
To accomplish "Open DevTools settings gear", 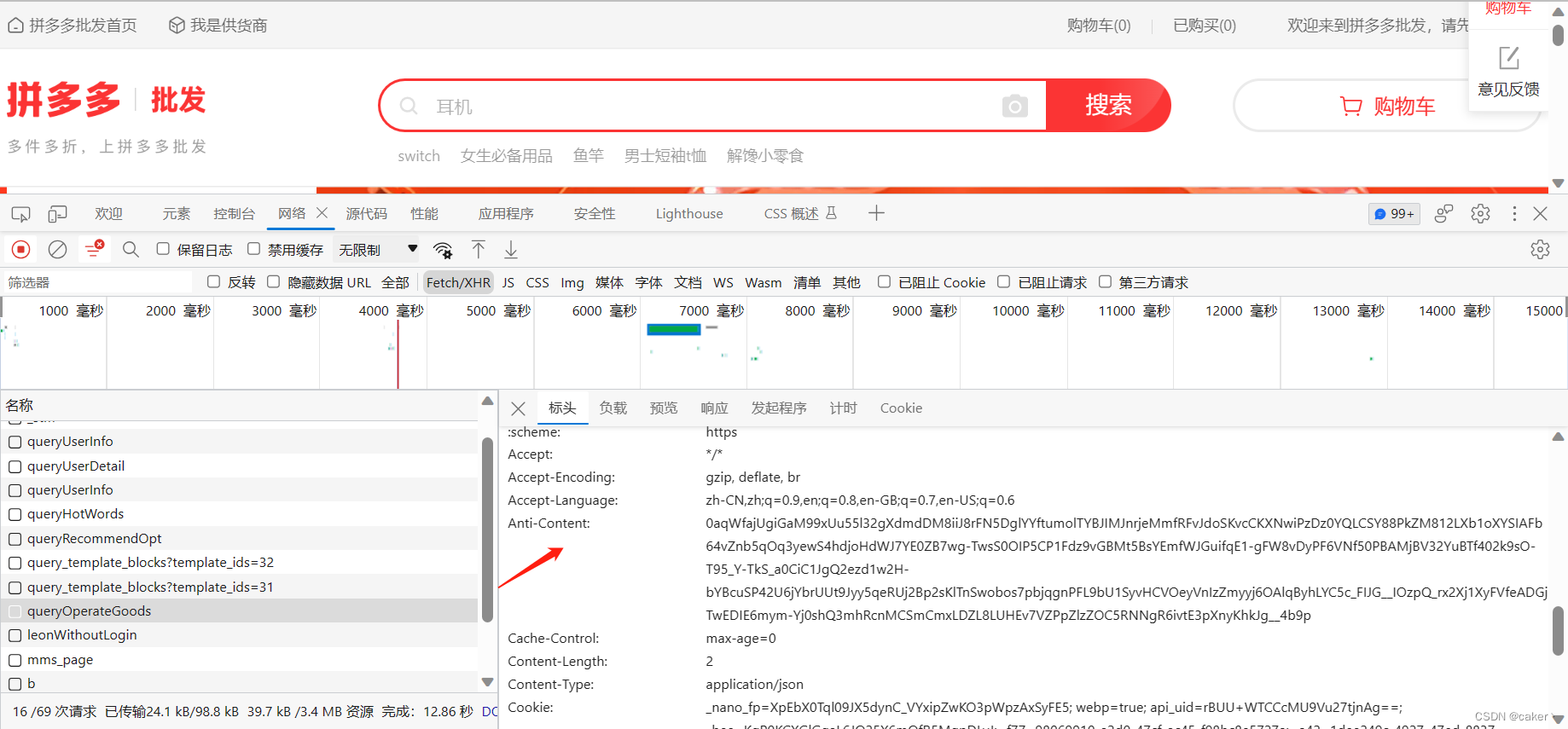I will click(x=1480, y=213).
